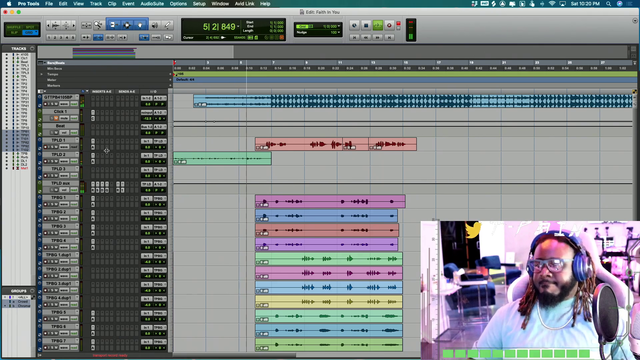Open main counter format dropdown
Viewport: 640px width, 360px height.
[x=238, y=27]
